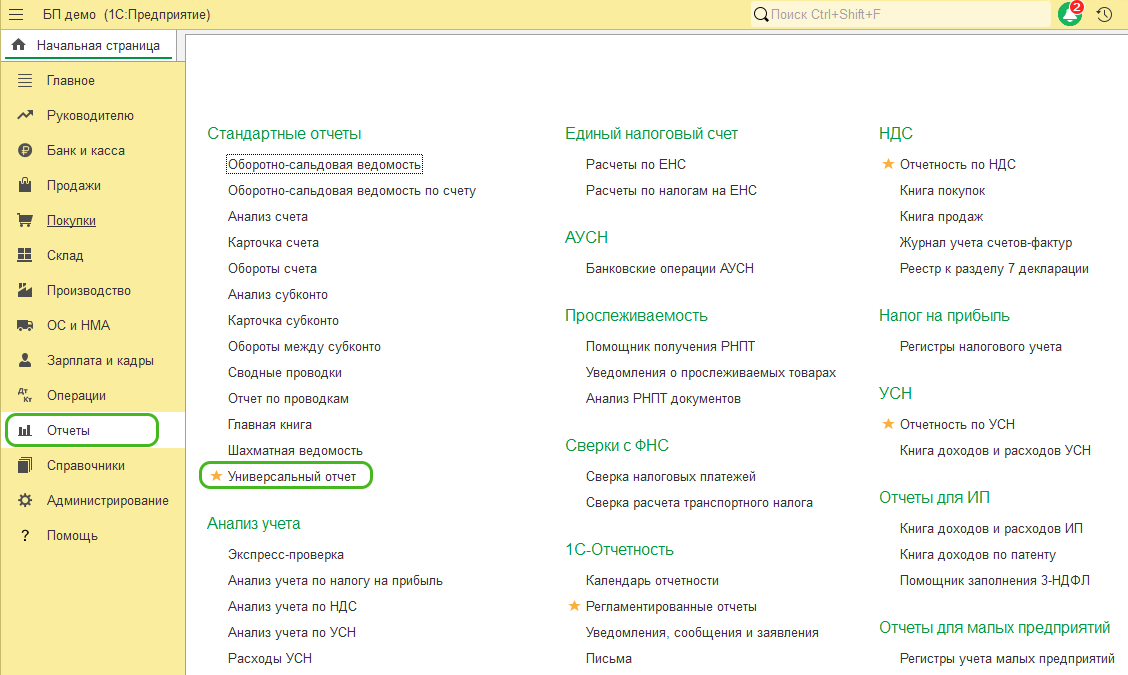This screenshot has width=1128, height=675.
Task: Open the Справочники section
Action: [x=86, y=466]
